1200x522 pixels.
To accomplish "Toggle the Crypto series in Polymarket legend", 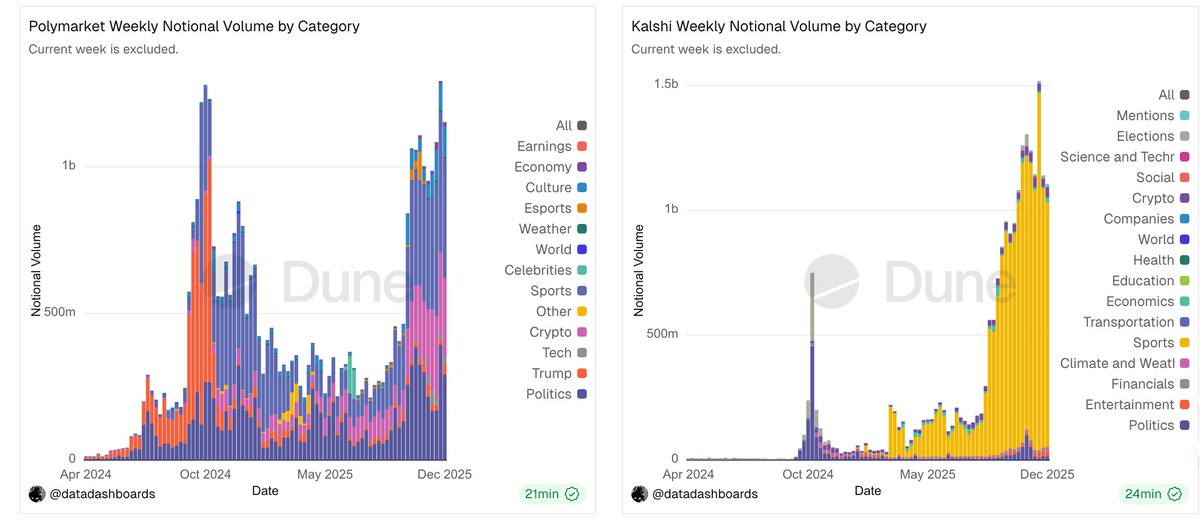I will [550, 332].
